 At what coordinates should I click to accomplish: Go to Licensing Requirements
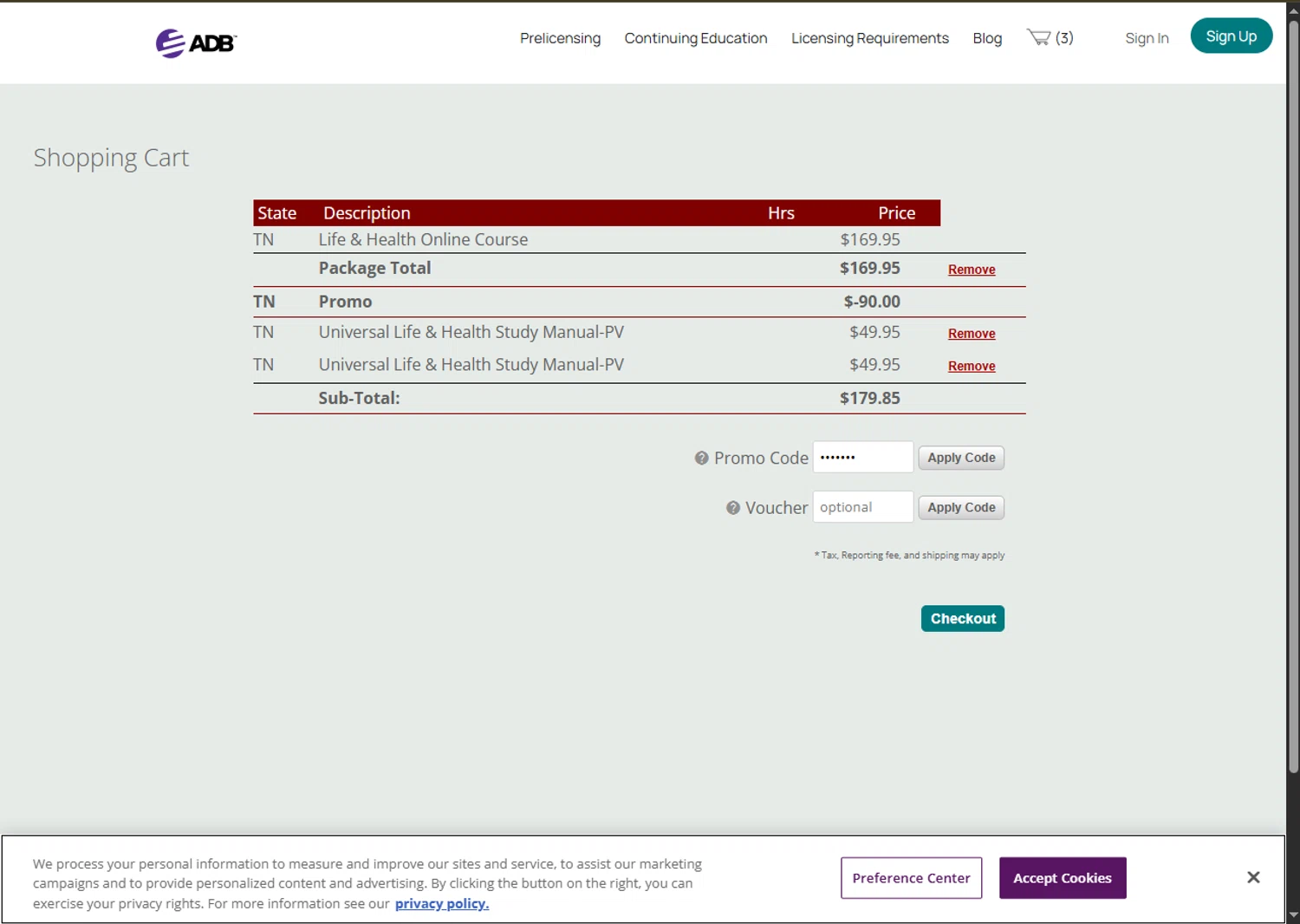click(869, 38)
